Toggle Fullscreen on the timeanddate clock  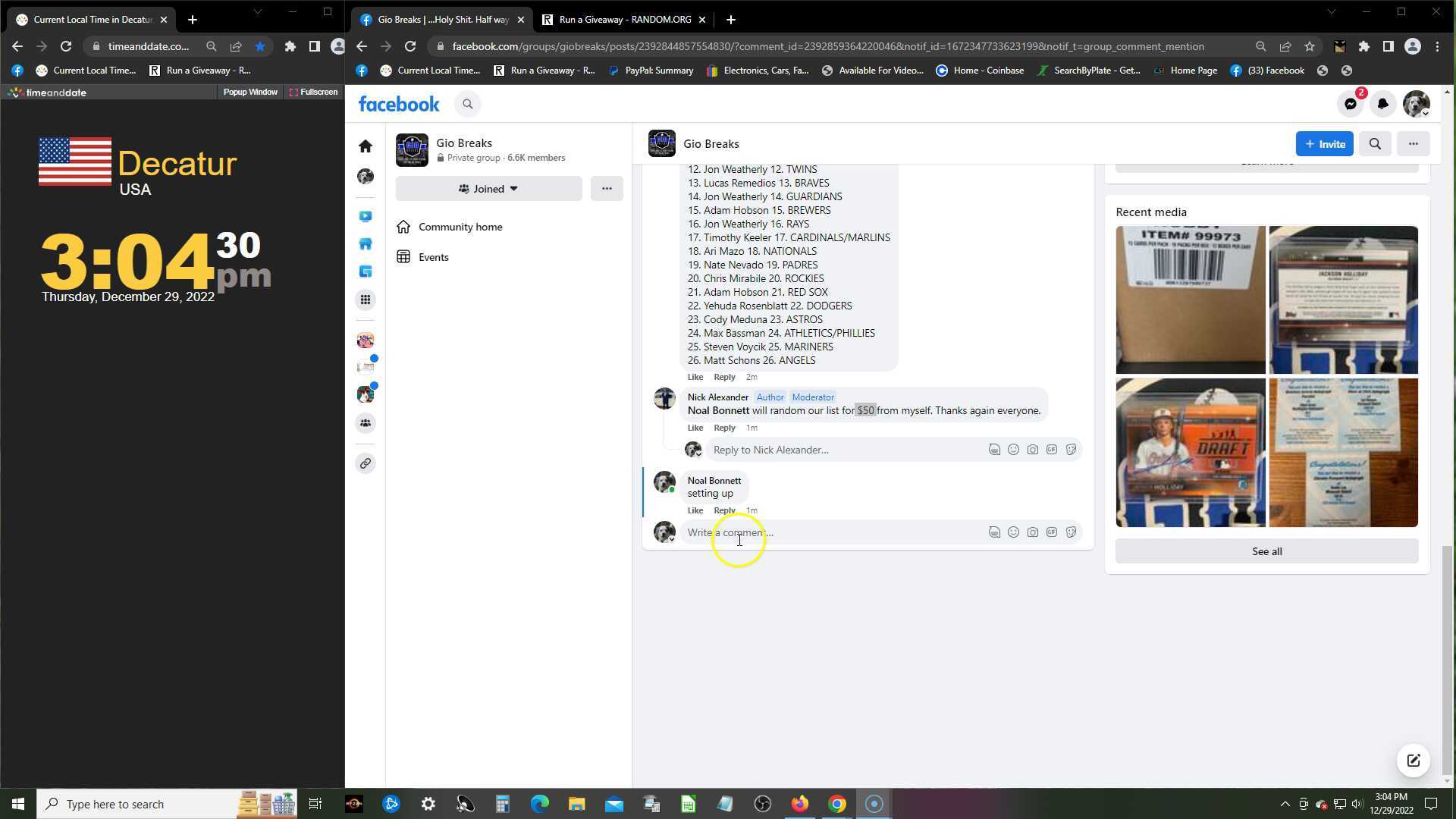[x=313, y=93]
